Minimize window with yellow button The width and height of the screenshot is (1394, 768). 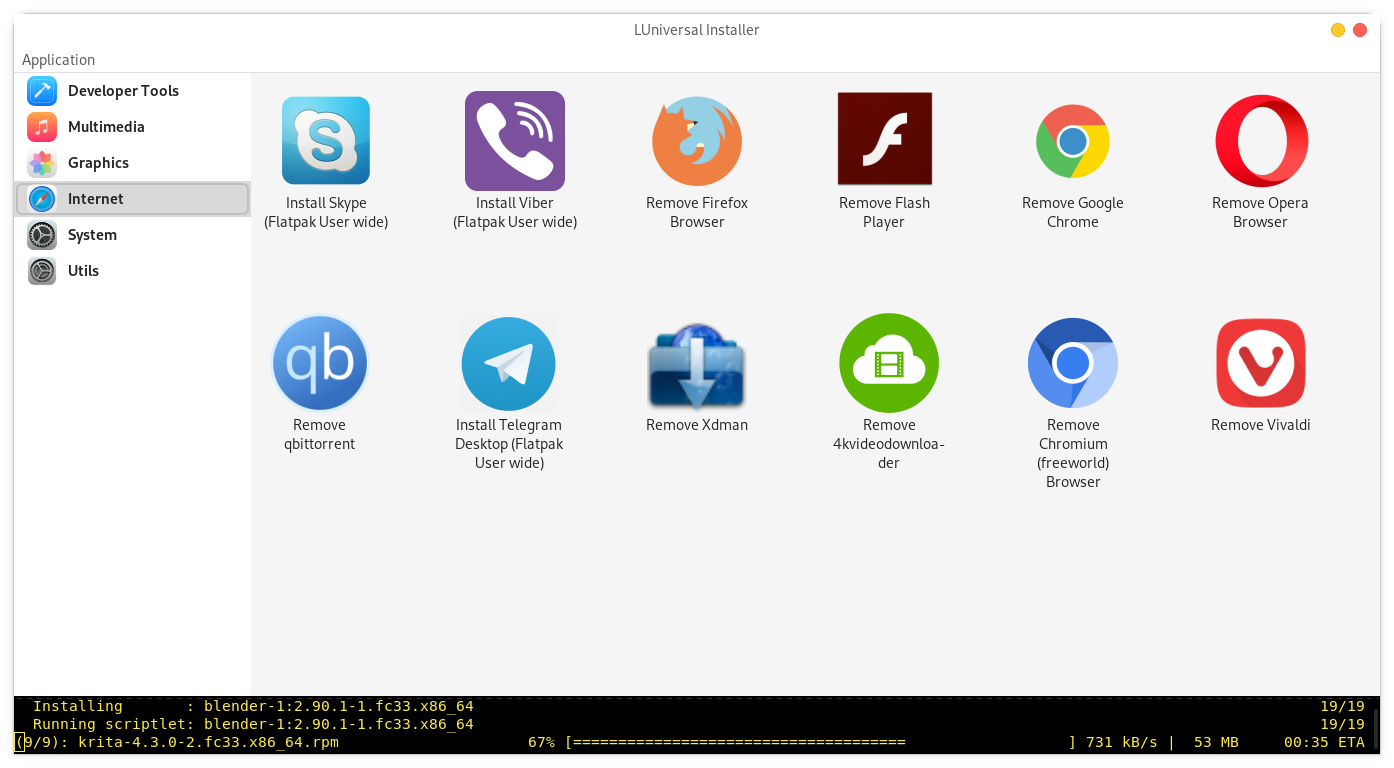tap(1338, 30)
